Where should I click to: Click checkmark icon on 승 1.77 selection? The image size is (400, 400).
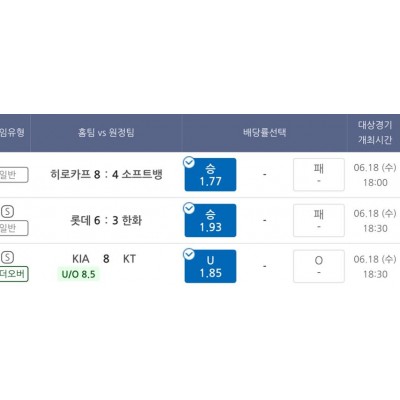click(x=189, y=163)
